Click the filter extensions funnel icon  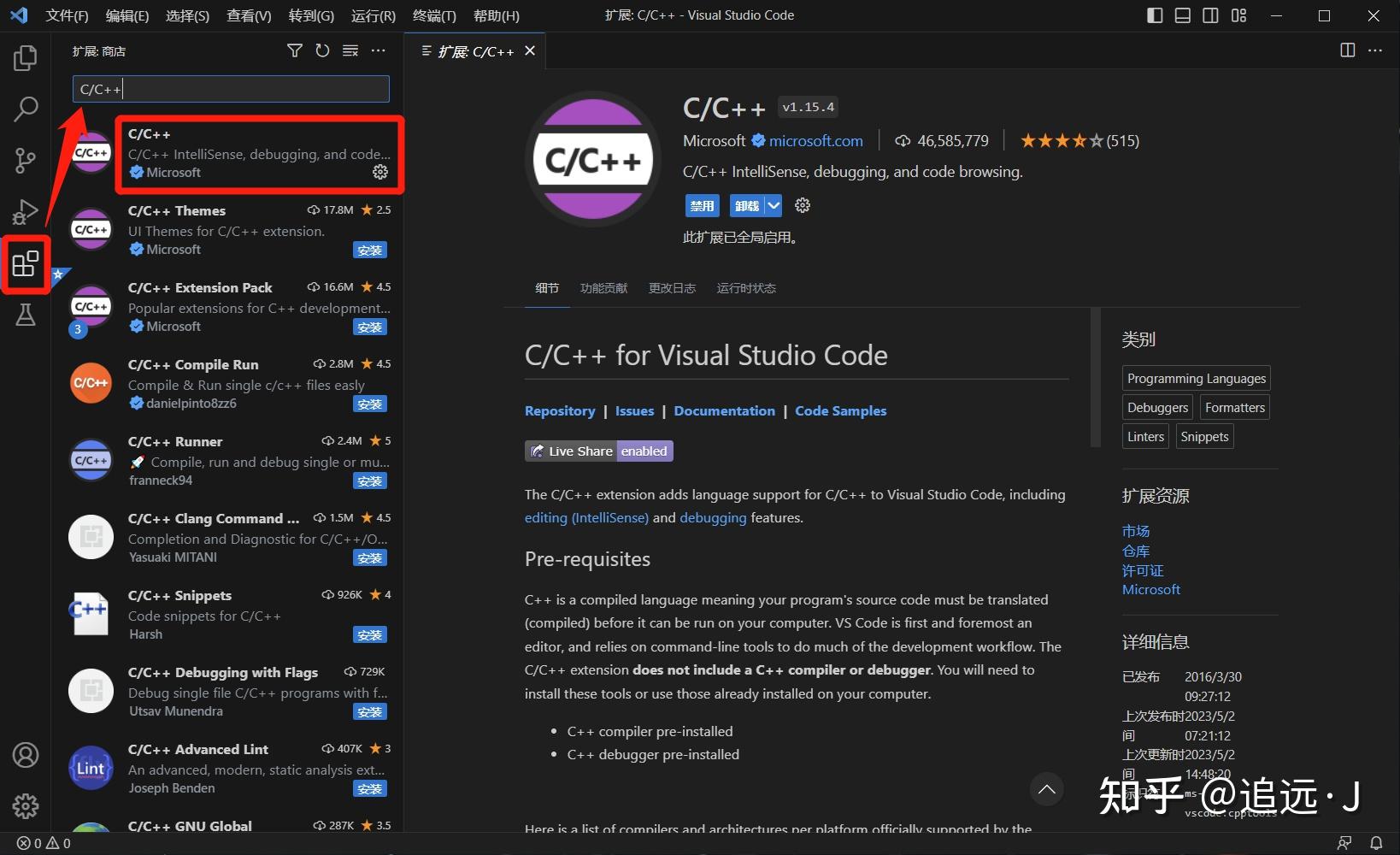(294, 50)
